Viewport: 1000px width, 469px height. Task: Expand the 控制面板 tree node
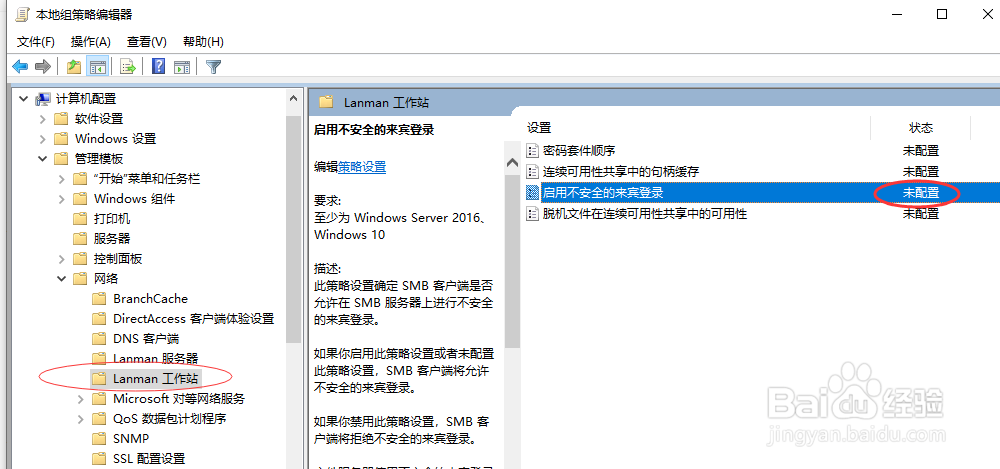click(x=61, y=258)
